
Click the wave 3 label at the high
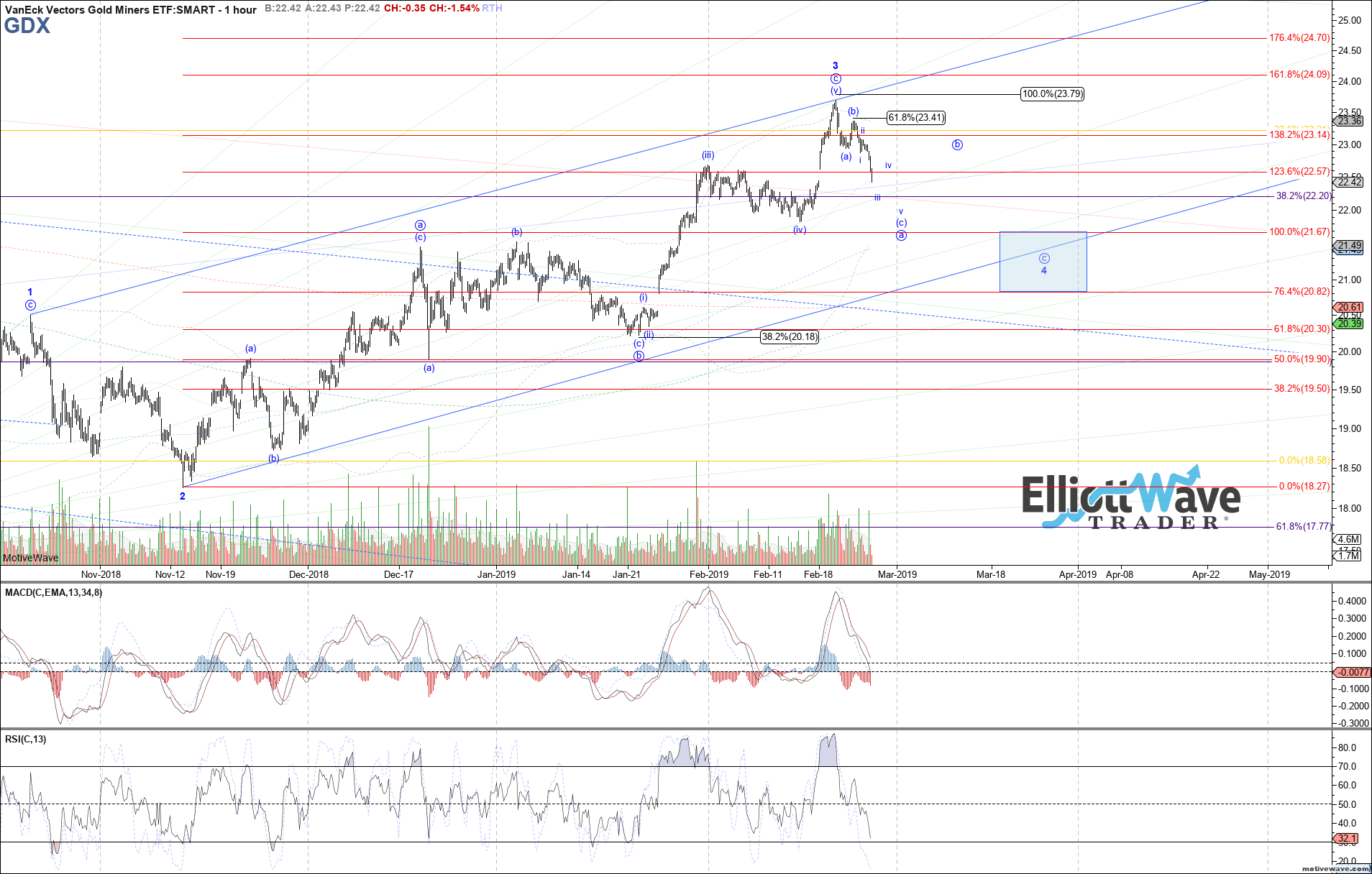coord(836,66)
